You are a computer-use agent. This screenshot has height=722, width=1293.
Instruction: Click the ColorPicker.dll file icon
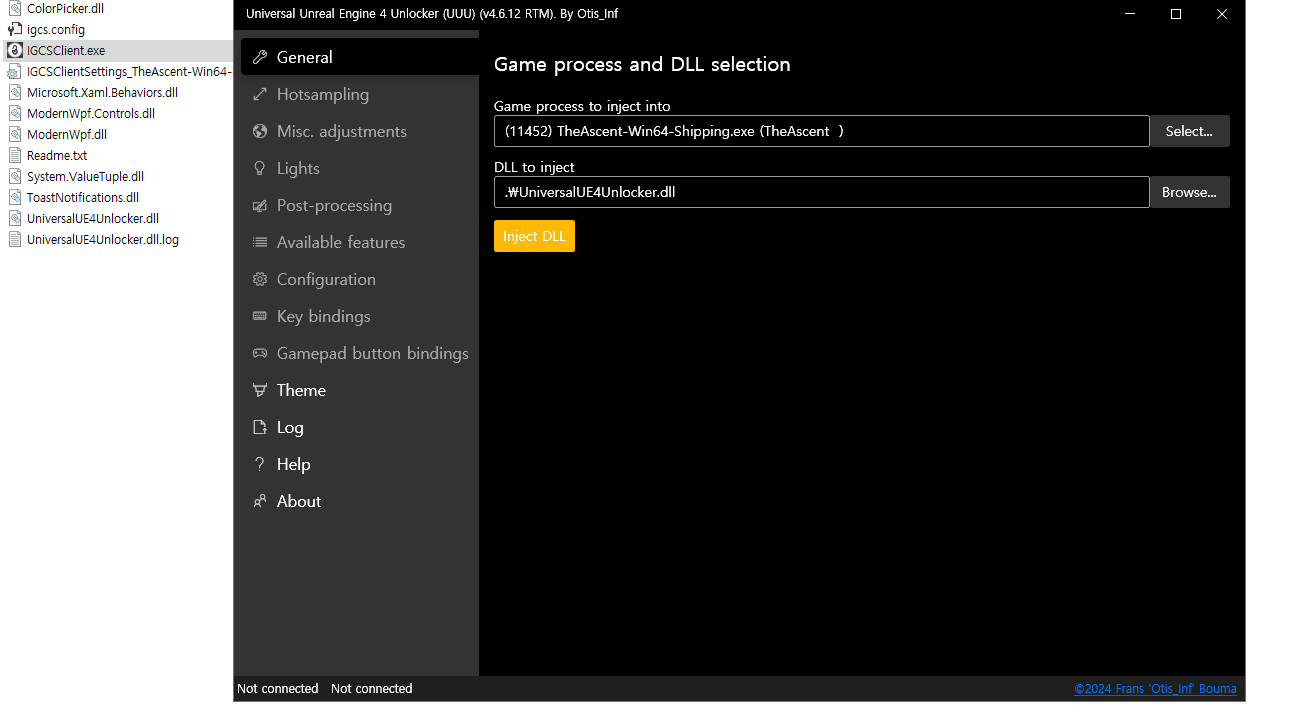(15, 8)
